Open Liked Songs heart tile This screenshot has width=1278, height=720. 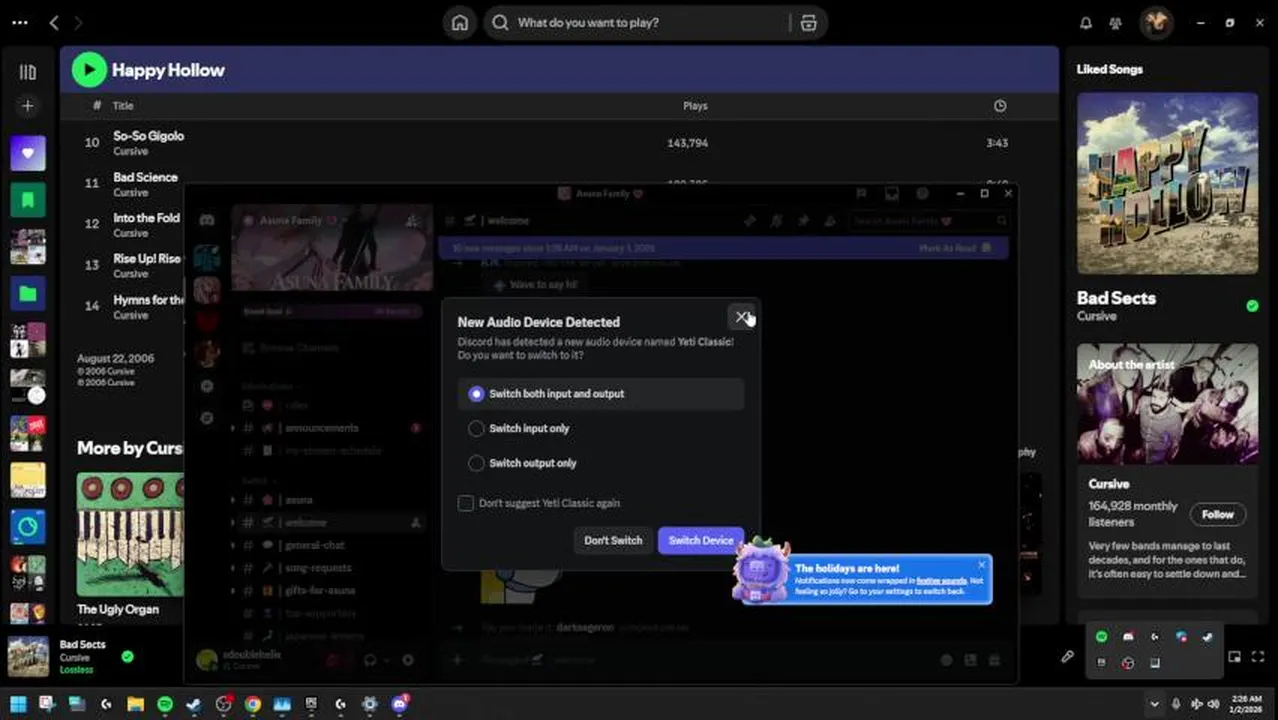pyautogui.click(x=28, y=153)
